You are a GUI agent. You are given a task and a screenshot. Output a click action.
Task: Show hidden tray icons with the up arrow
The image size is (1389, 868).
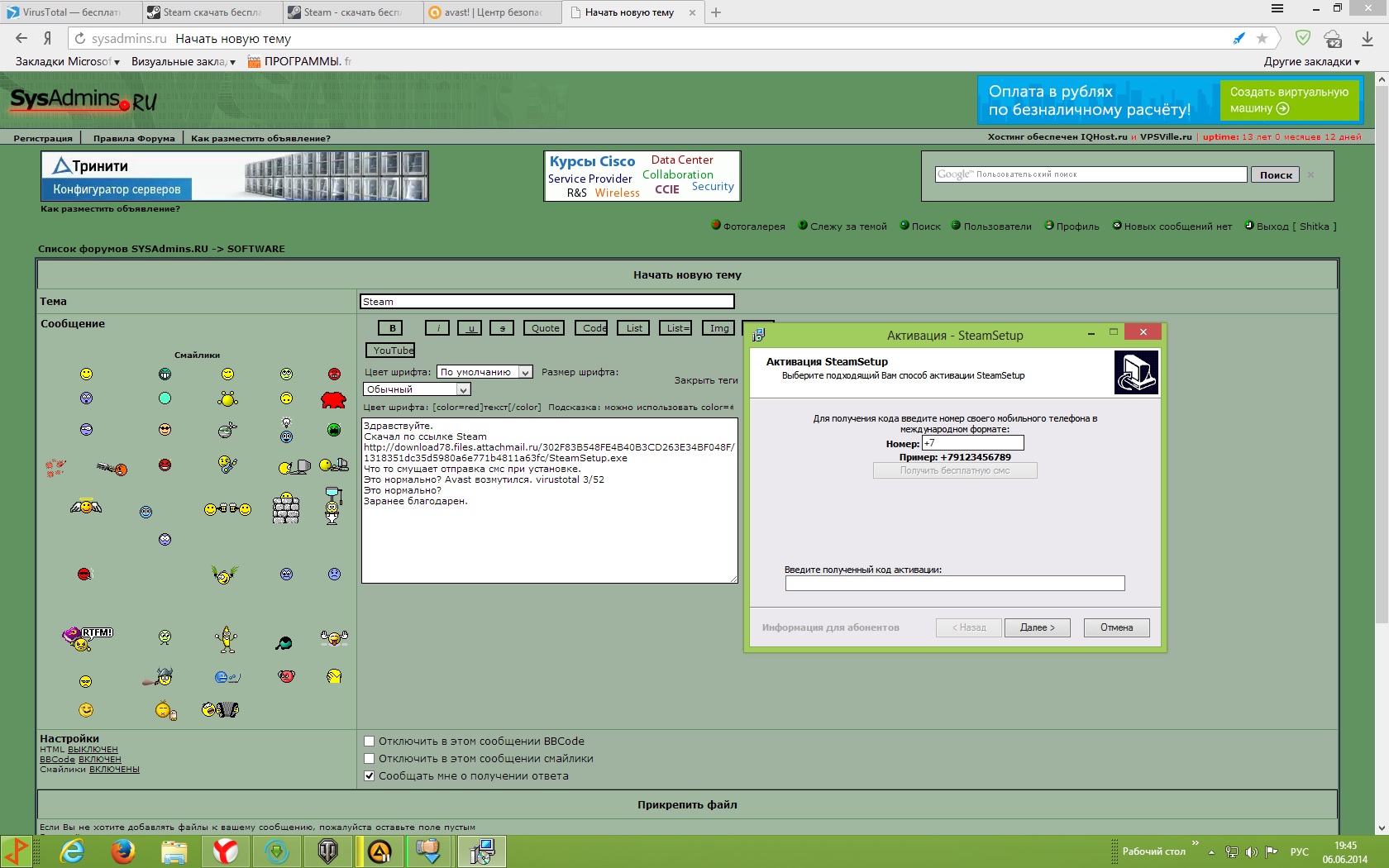coord(1211,851)
